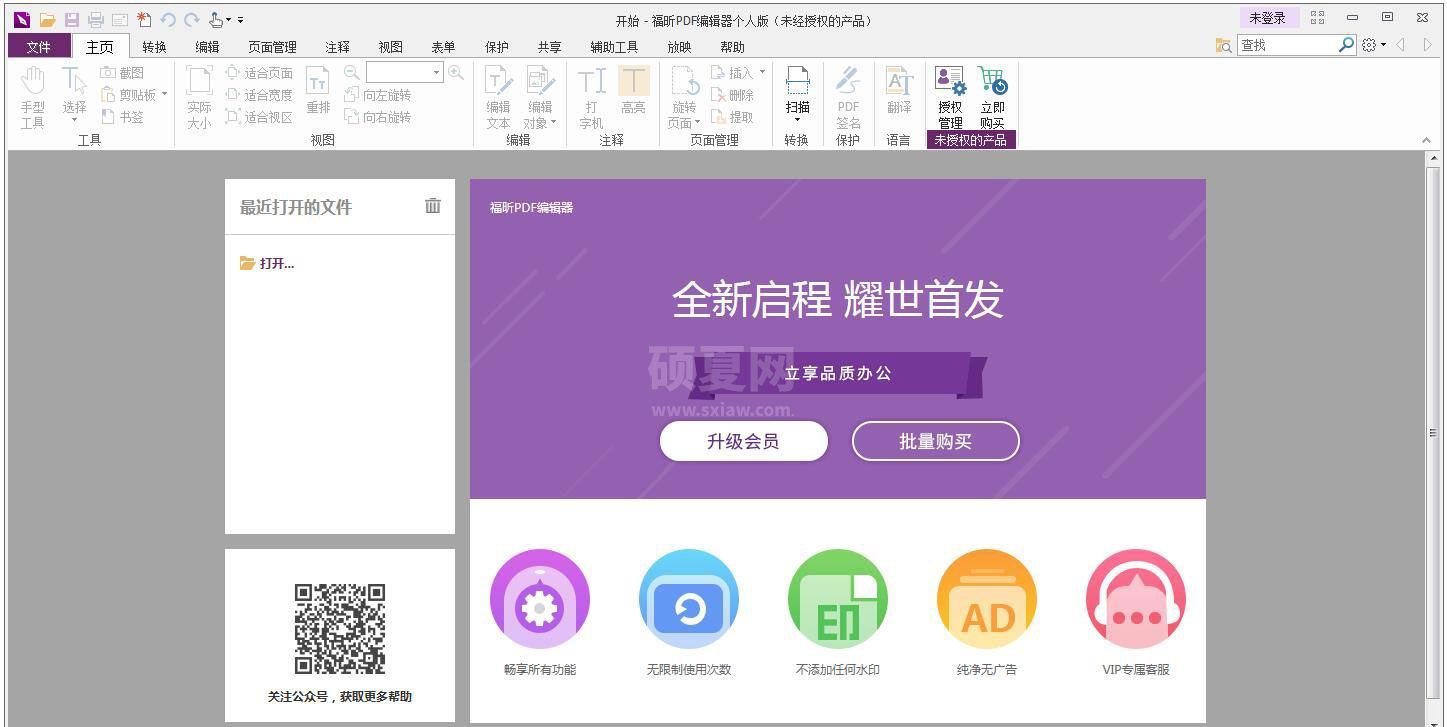The height and width of the screenshot is (727, 1447).
Task: Click the advanced search folder icon
Action: pyautogui.click(x=1223, y=45)
